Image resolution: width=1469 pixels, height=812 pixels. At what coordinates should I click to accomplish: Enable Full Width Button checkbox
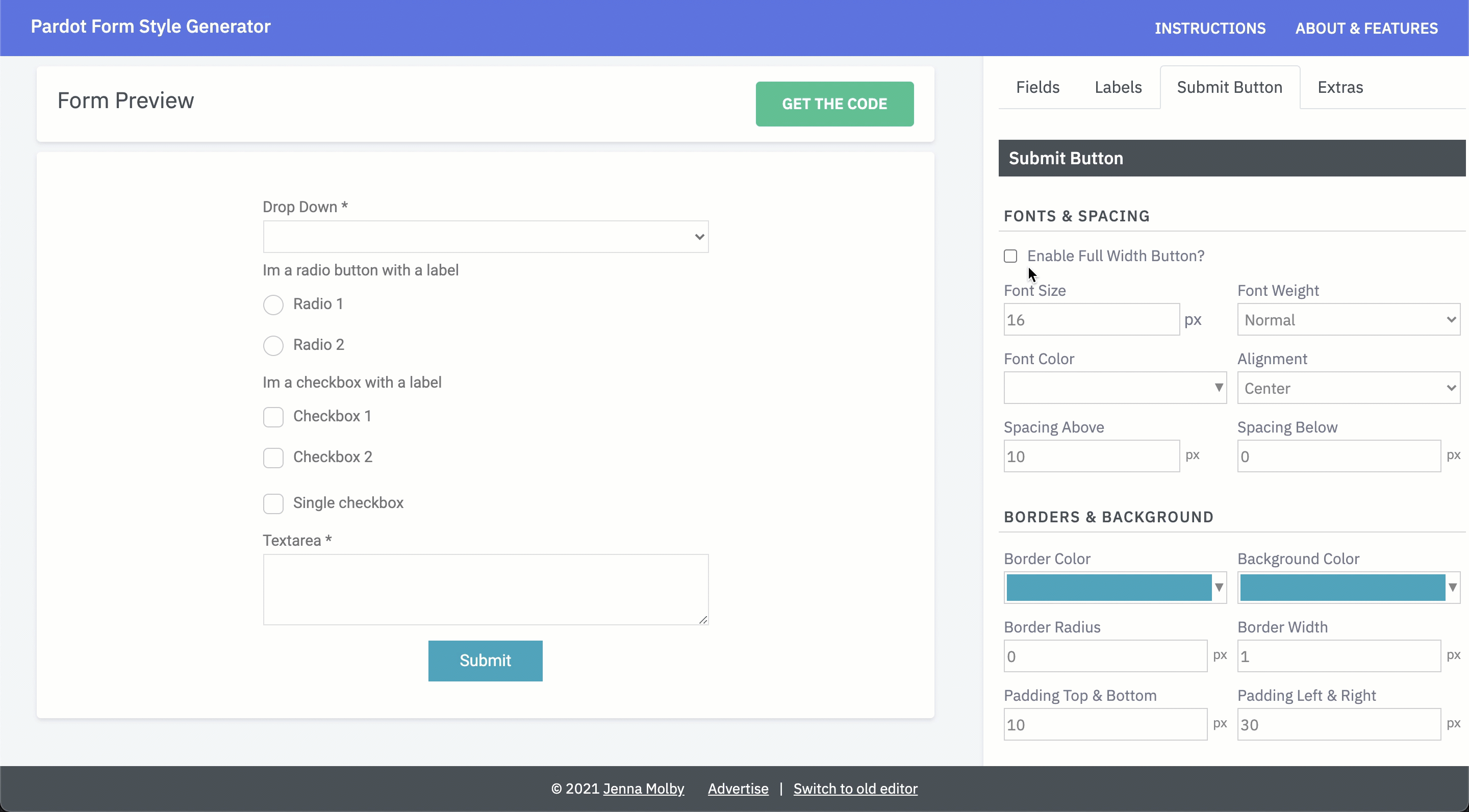pos(1010,256)
